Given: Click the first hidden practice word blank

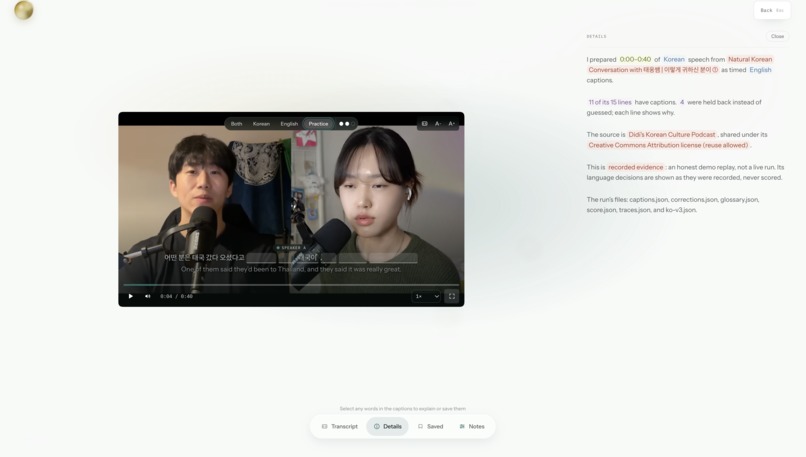Looking at the screenshot, I should [x=261, y=258].
